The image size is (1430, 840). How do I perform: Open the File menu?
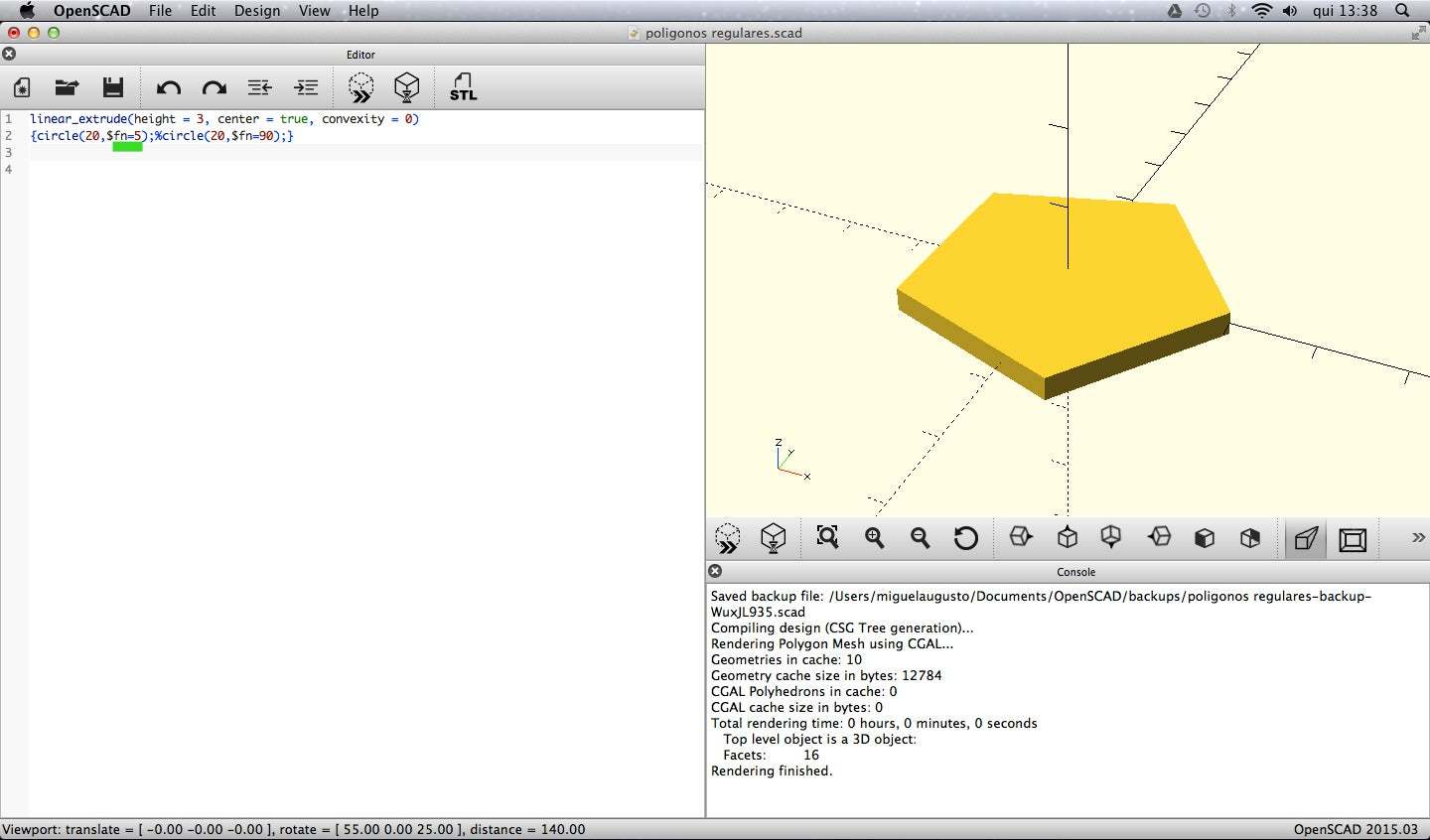pyautogui.click(x=160, y=11)
